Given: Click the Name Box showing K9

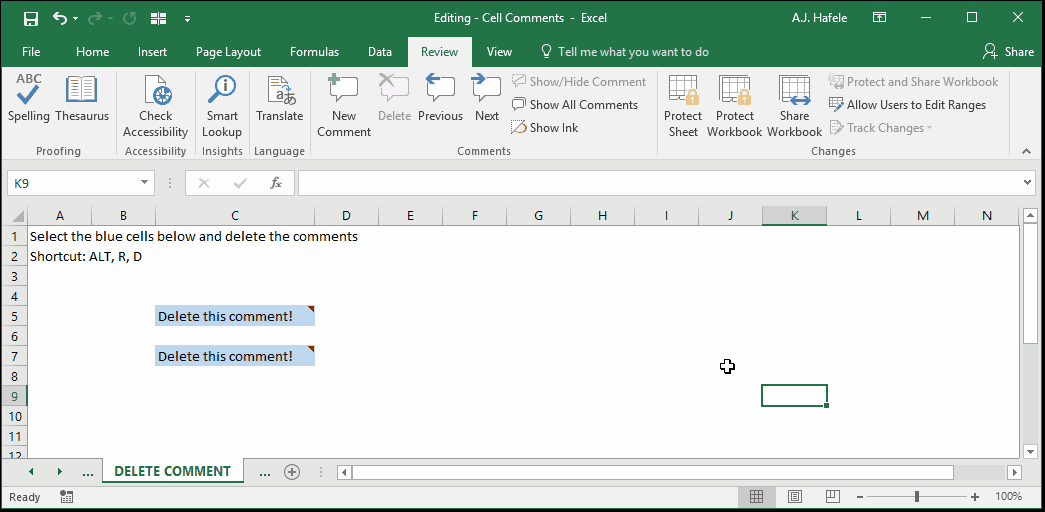Looking at the screenshot, I should click(73, 183).
